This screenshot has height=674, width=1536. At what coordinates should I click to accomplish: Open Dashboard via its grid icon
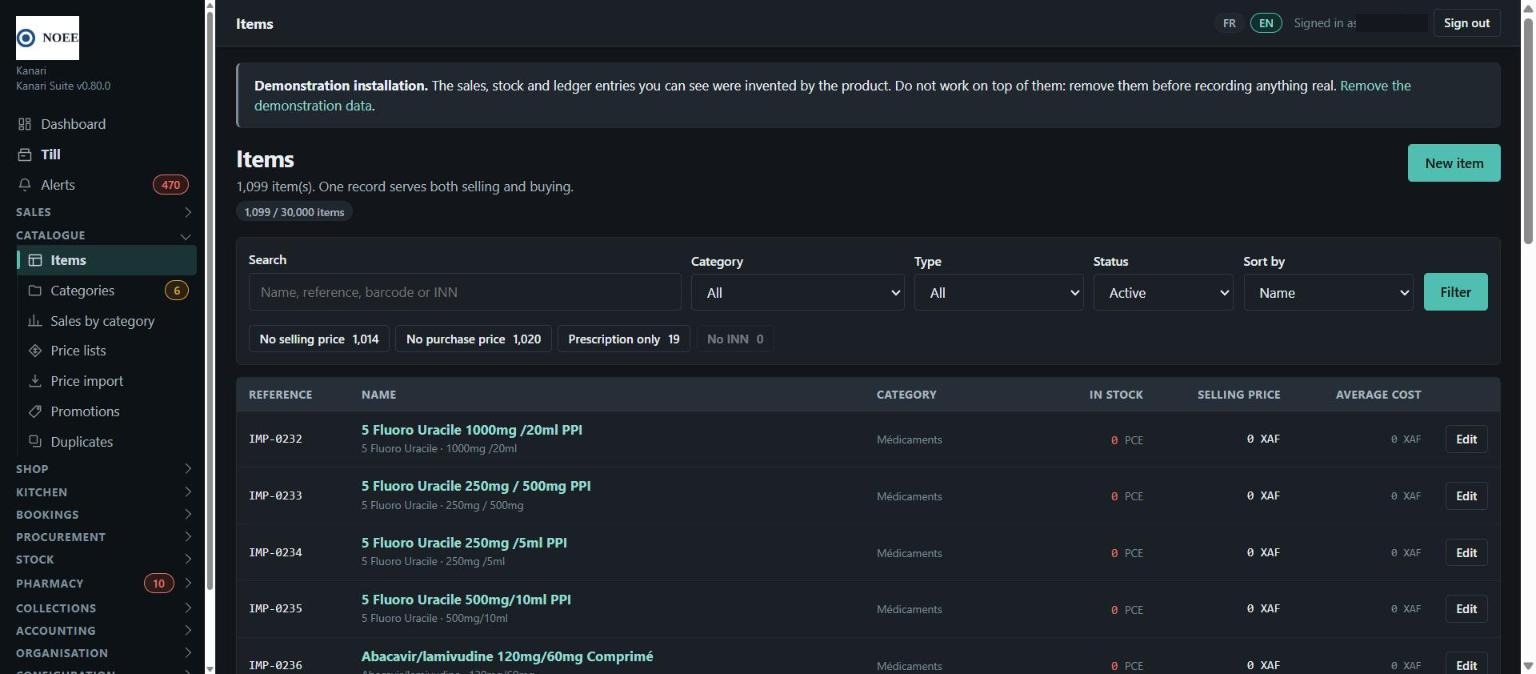click(x=25, y=124)
